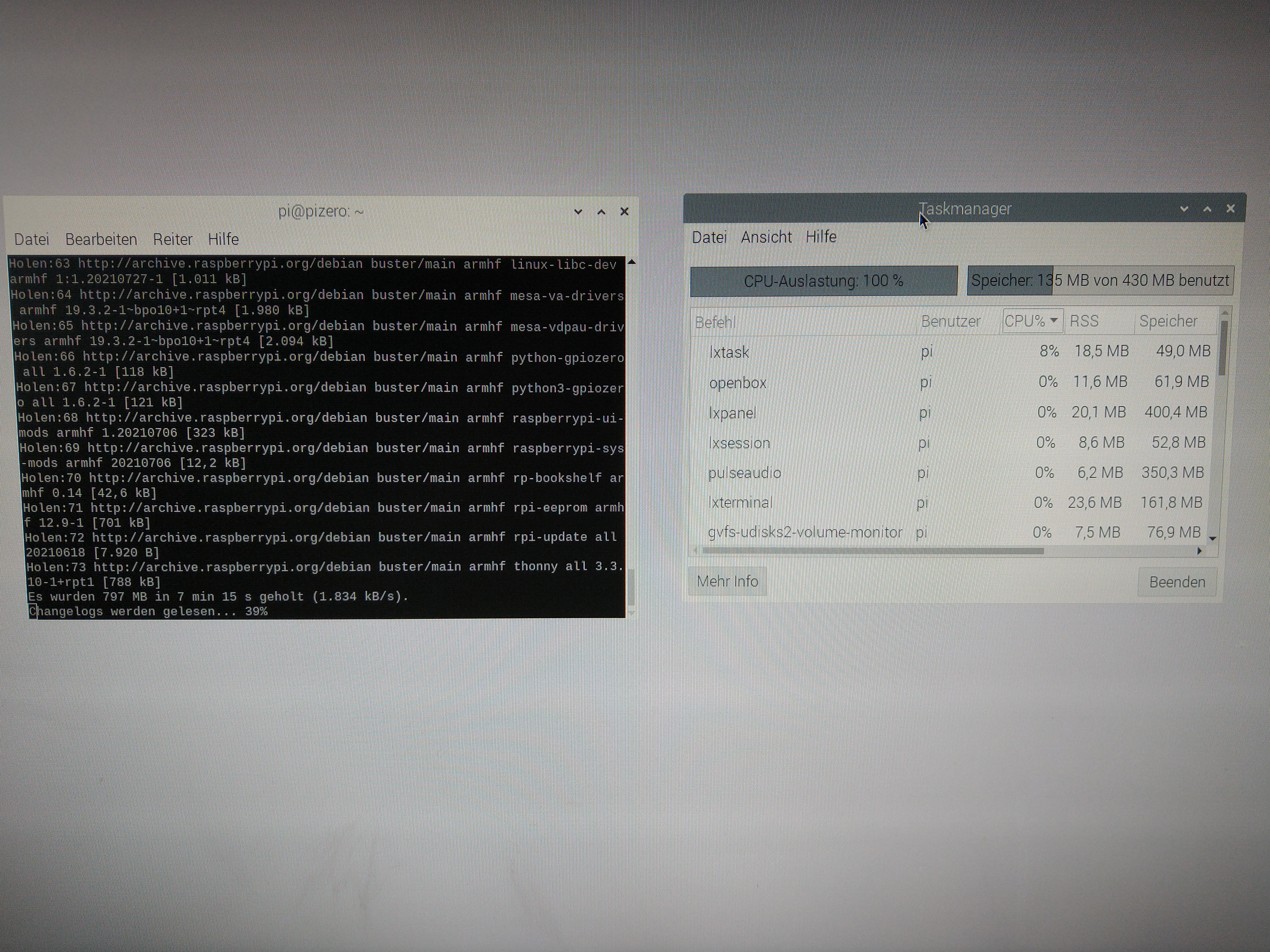Sort processes by CPU% column dropdown
Image resolution: width=1270 pixels, height=952 pixels.
coord(1032,321)
